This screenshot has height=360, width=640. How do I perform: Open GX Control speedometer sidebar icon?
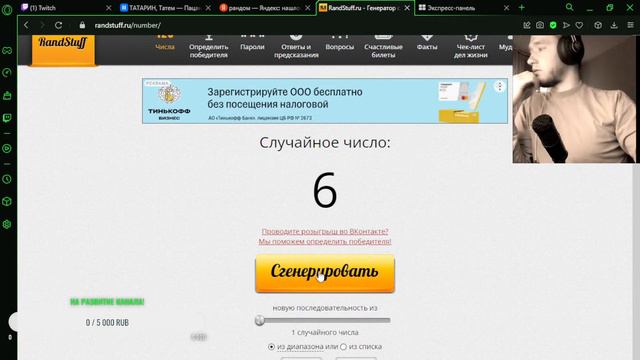click(7, 73)
